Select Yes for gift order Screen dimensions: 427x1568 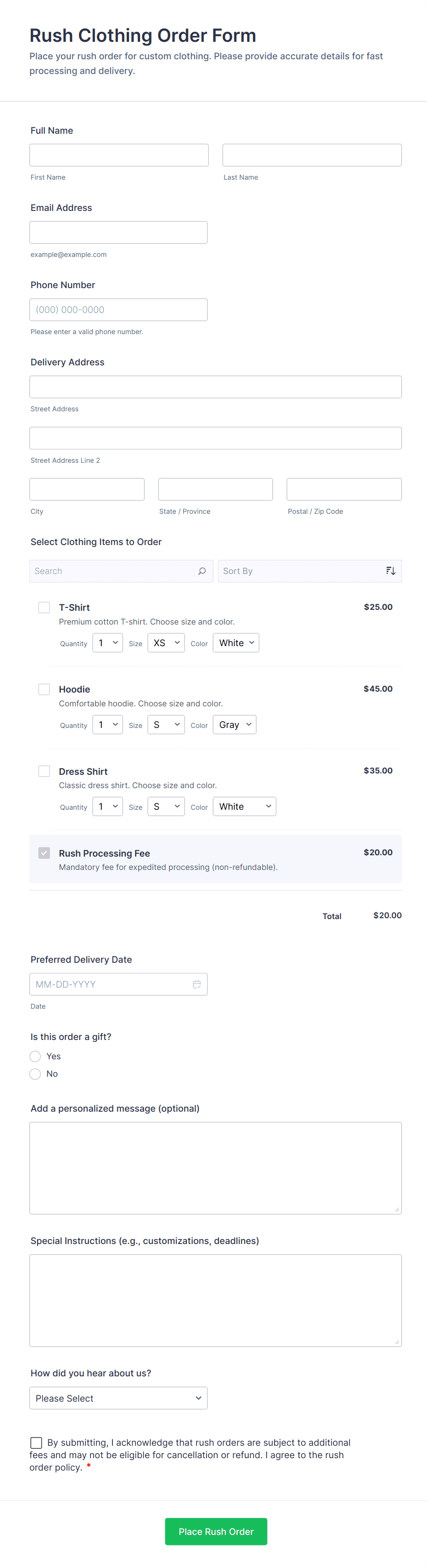click(x=35, y=1056)
